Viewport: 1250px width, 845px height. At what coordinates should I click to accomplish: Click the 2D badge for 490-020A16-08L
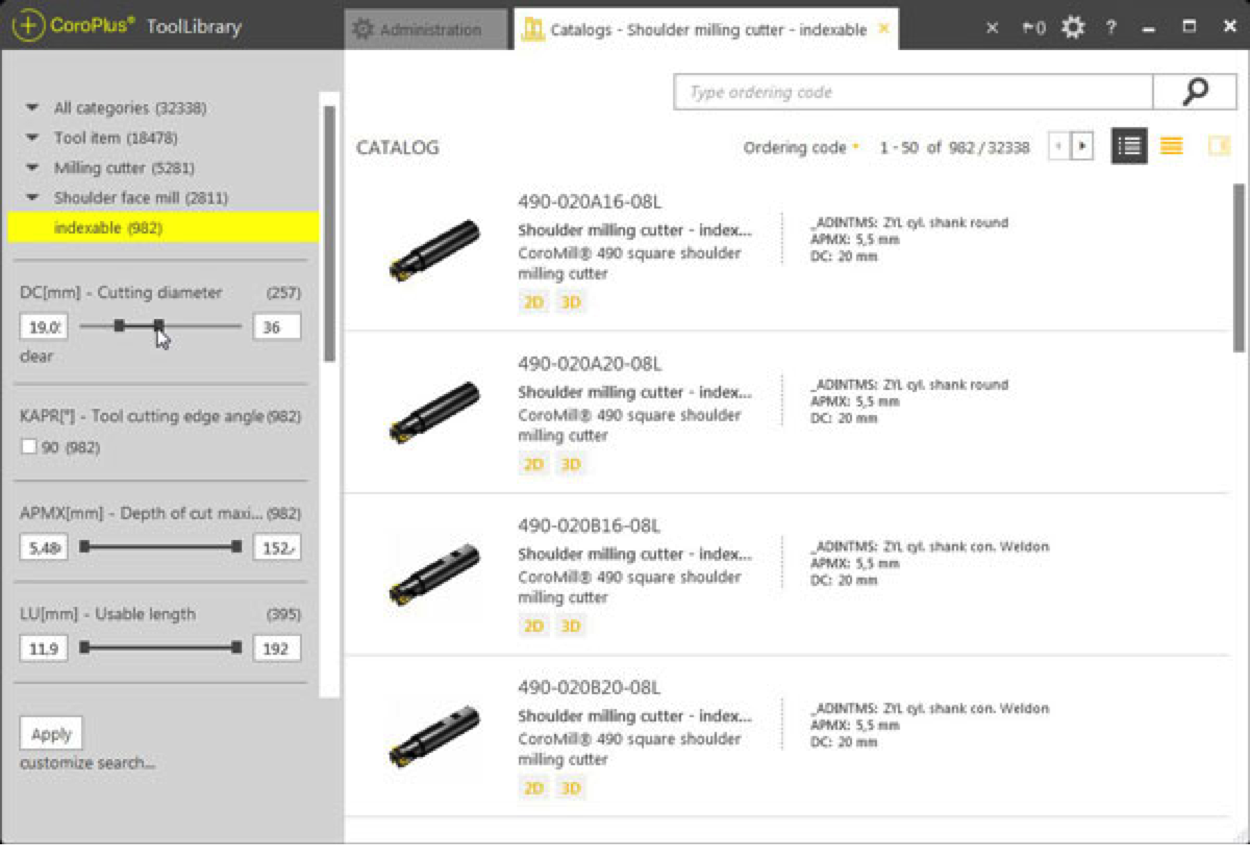coord(534,302)
